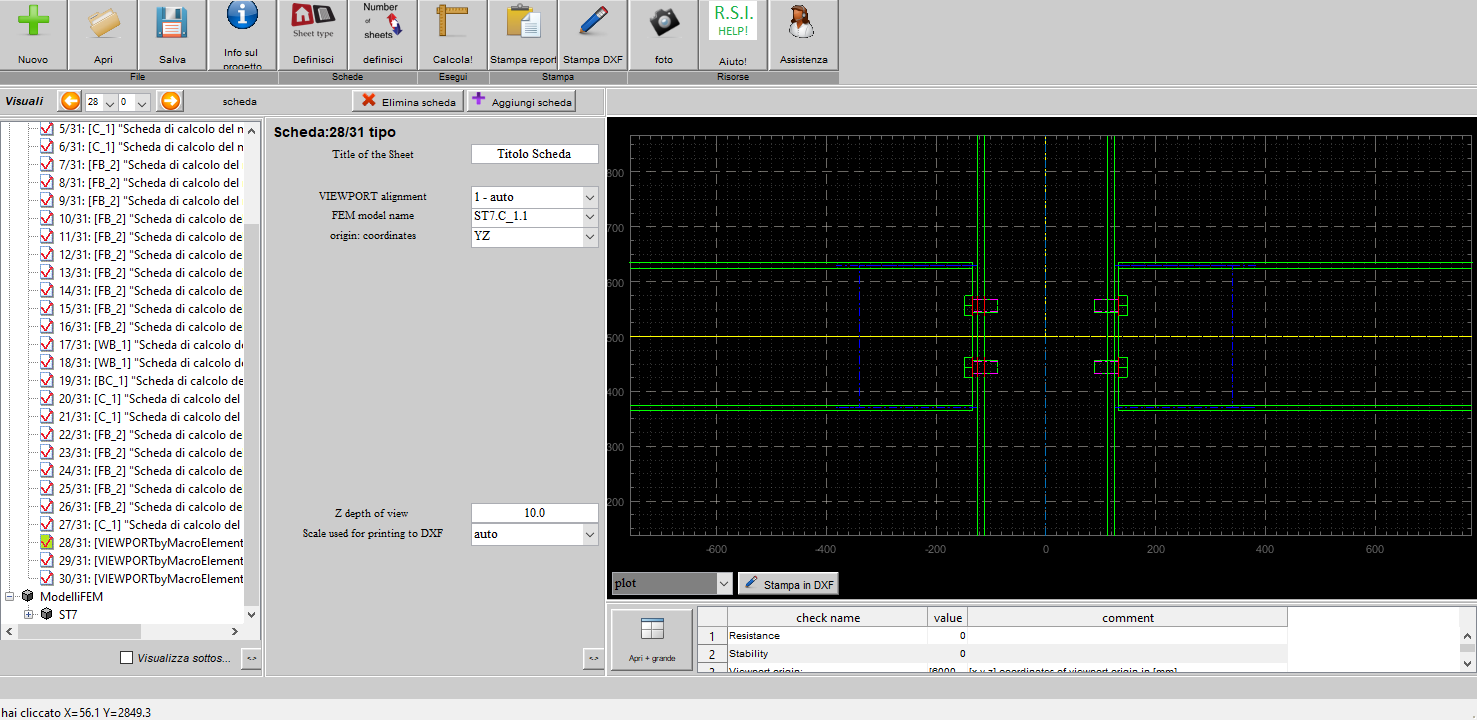Screen dimensions: 1477x720
Task: Expand the ST7 tree node
Action: [x=29, y=615]
